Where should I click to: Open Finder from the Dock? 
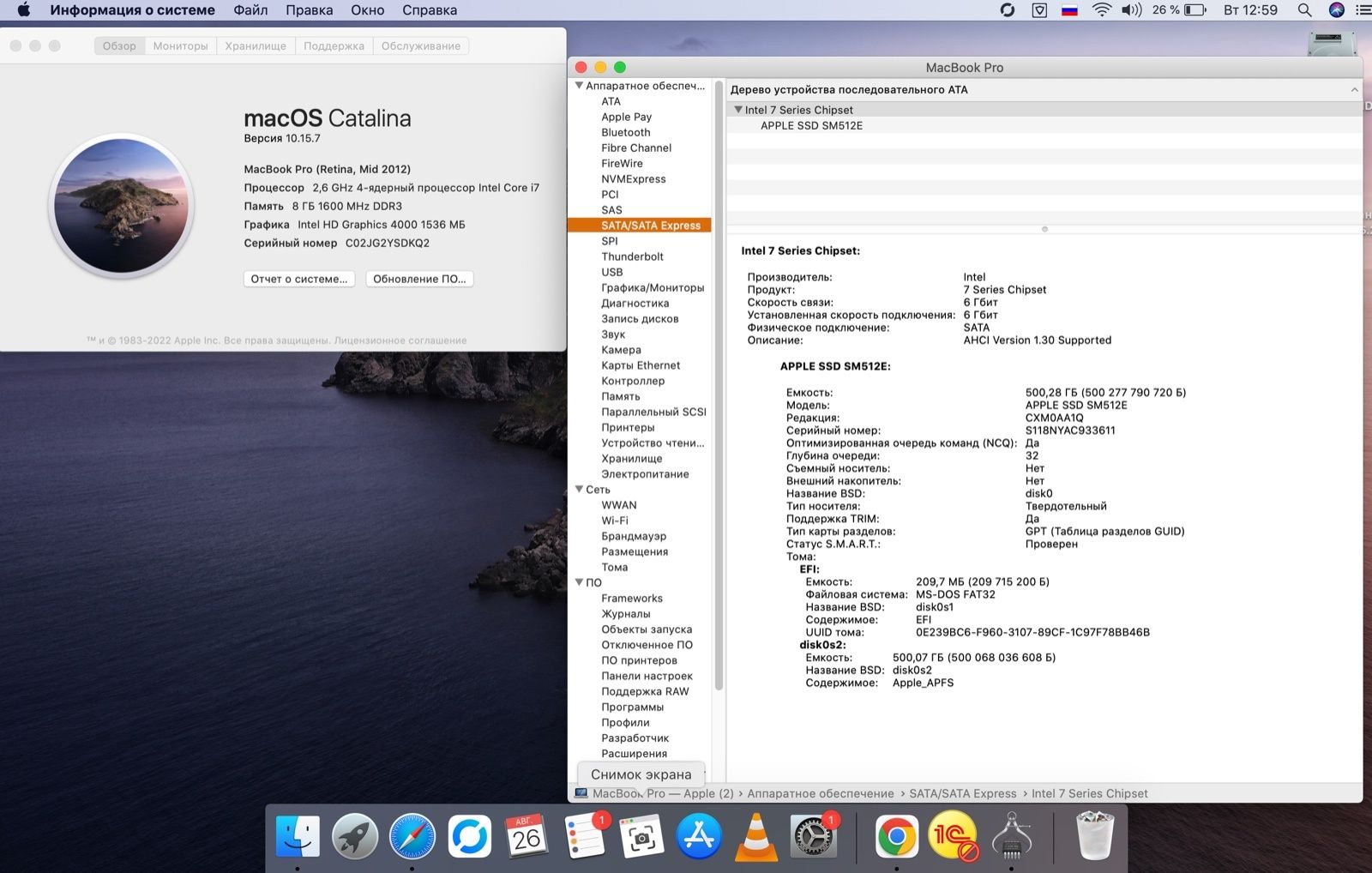[x=298, y=836]
